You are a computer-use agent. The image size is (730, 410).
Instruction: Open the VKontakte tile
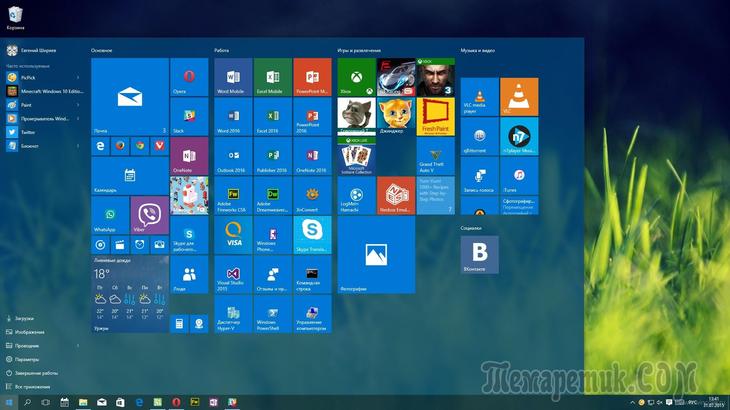pyautogui.click(x=480, y=255)
